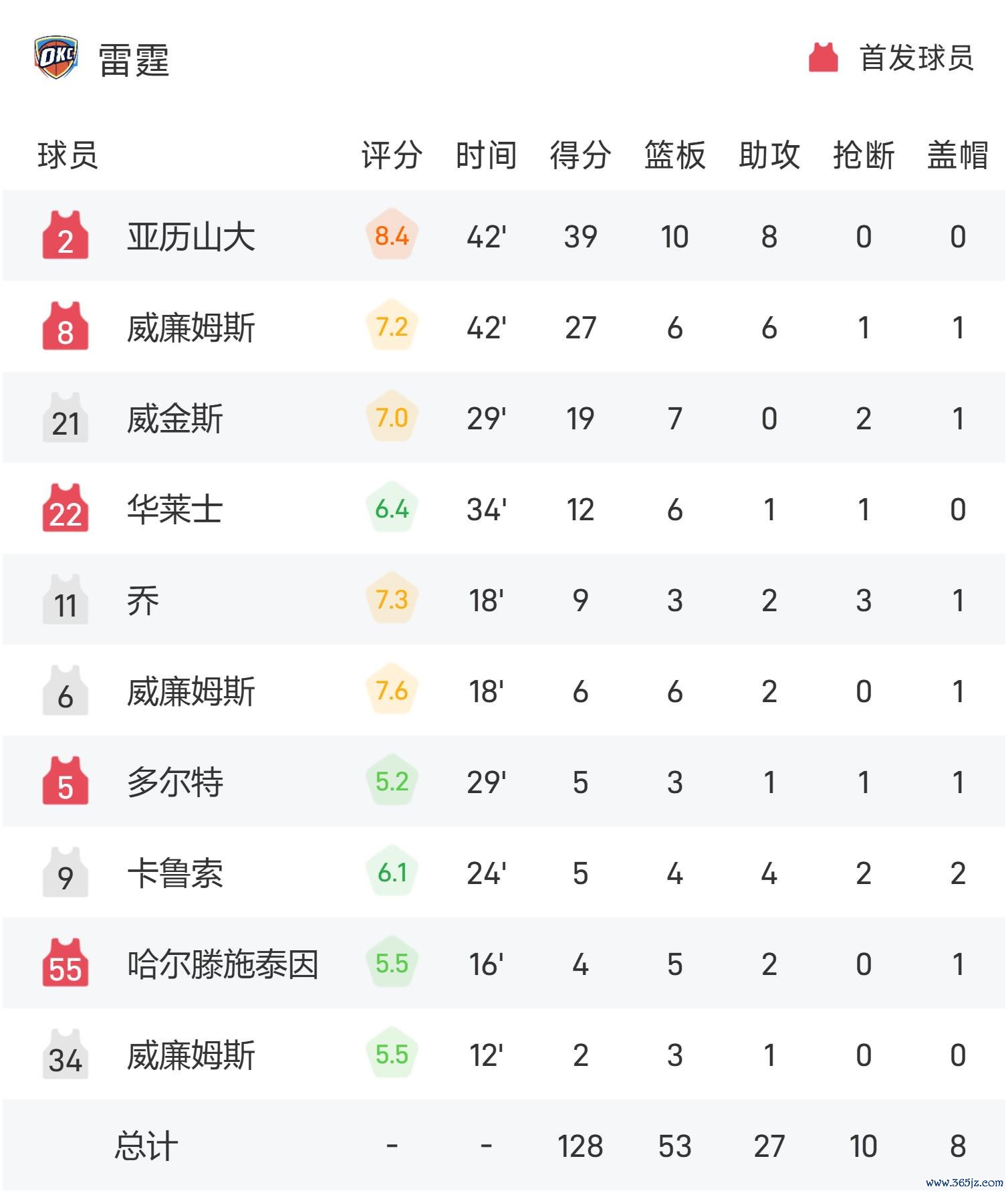Click the OKC Thunder team logo

pyautogui.click(x=56, y=58)
